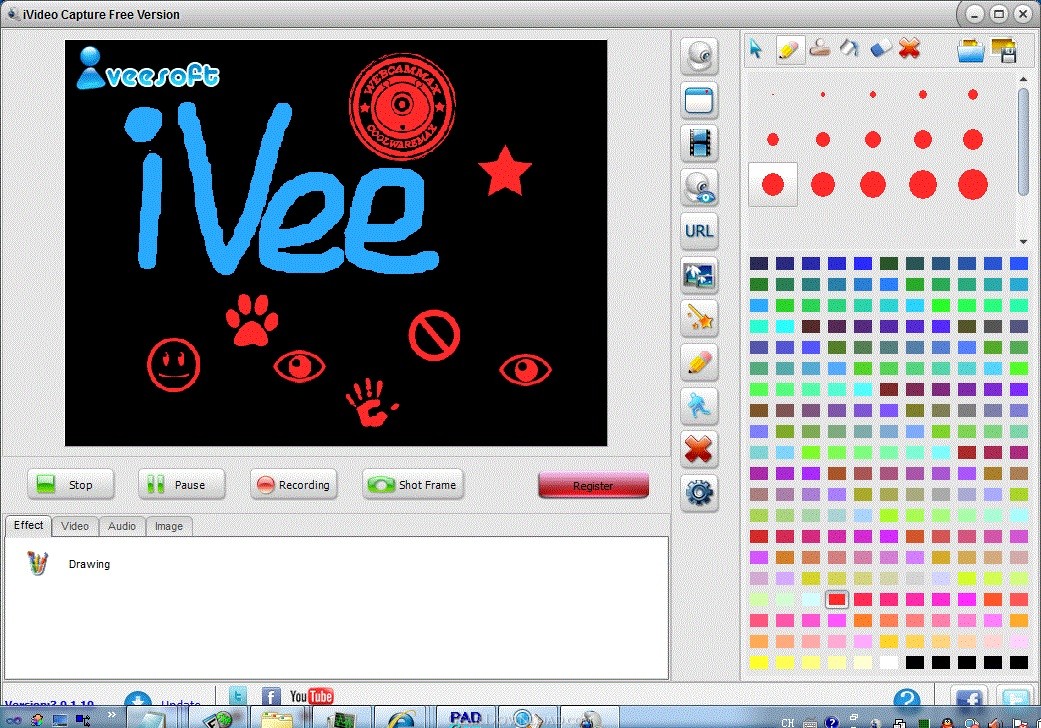Click the blue running figure icon
This screenshot has height=728, width=1041.
[699, 405]
